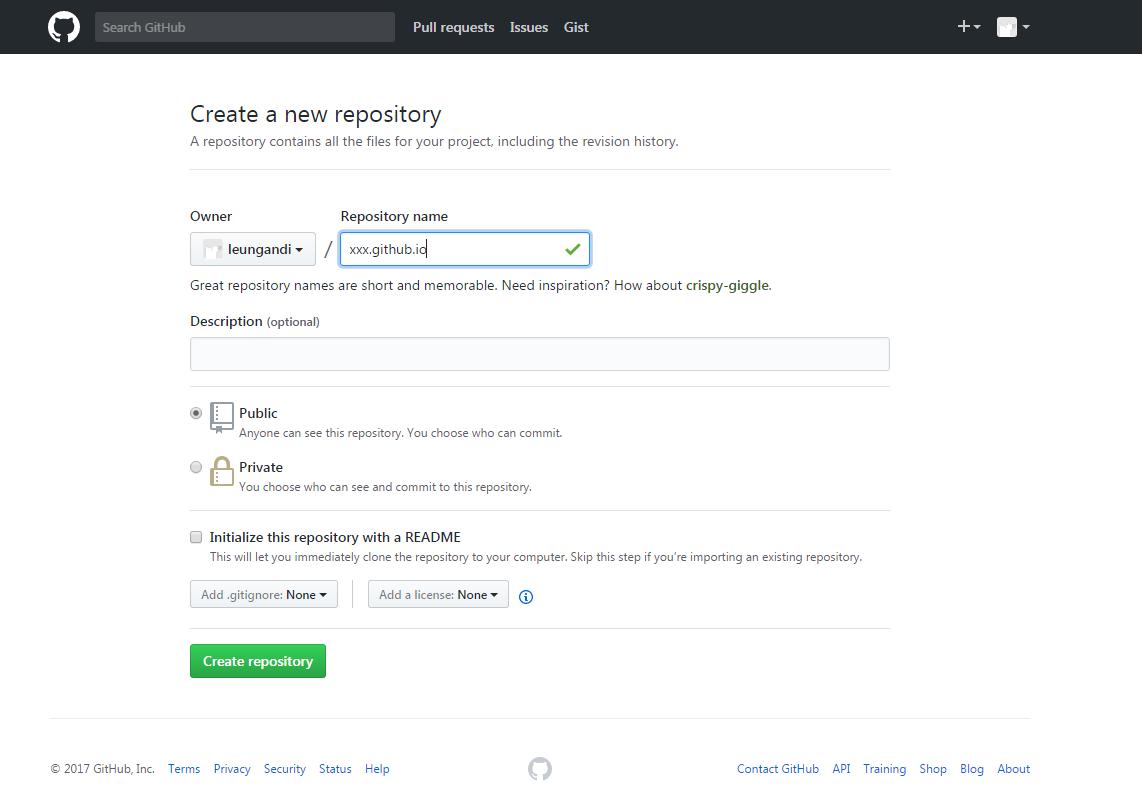The height and width of the screenshot is (805, 1142).
Task: Open the Contact GitHub footer link
Action: pos(778,769)
